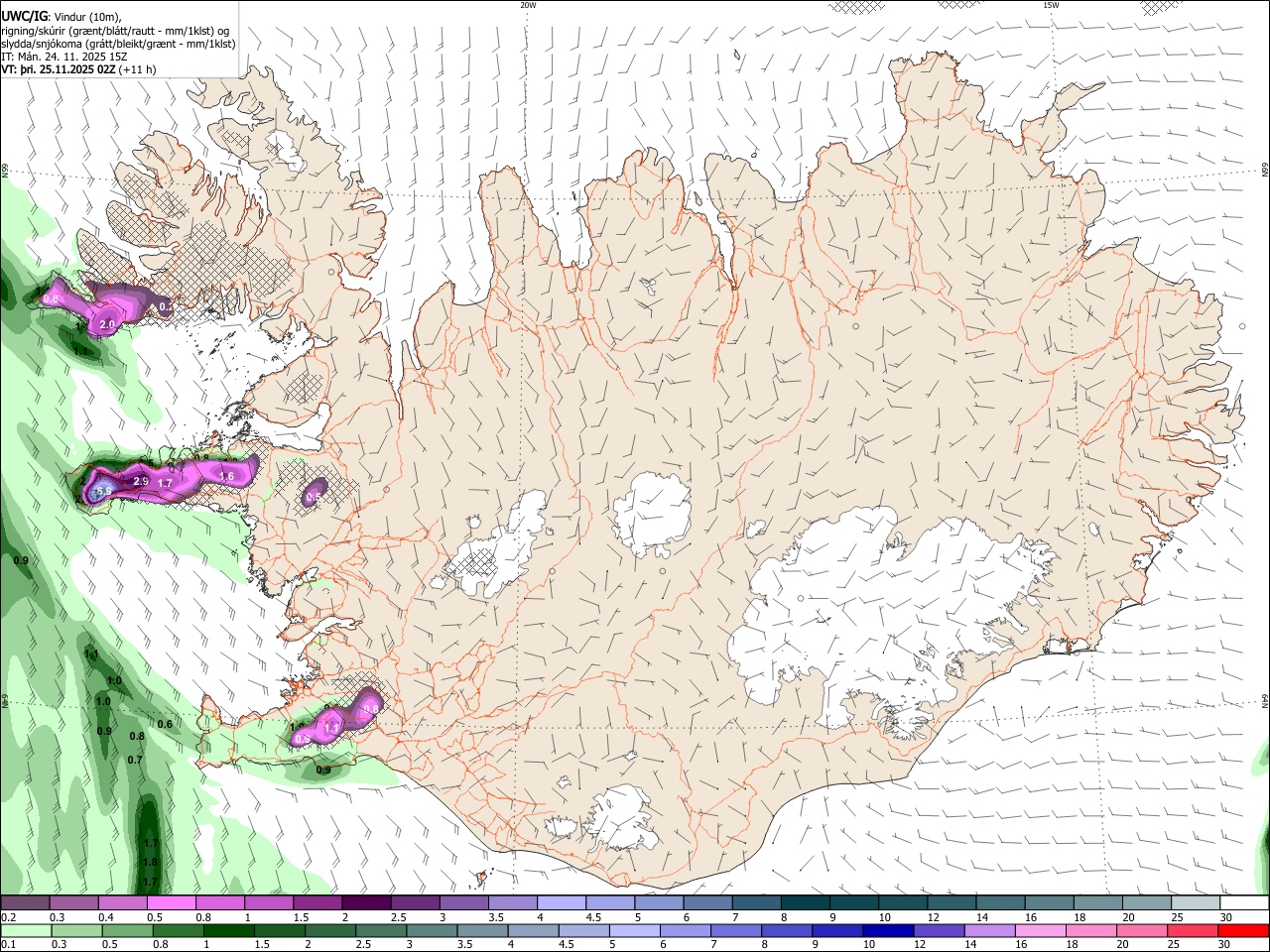This screenshot has height=952, width=1270.
Task: Click the 'Vindur (10m)' heading text
Action: coord(86,16)
